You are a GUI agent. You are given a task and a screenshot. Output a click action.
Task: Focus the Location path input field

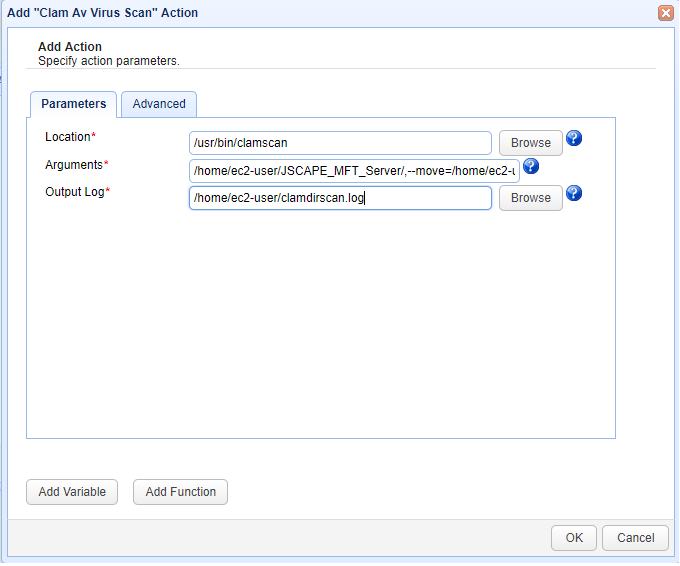(340, 143)
